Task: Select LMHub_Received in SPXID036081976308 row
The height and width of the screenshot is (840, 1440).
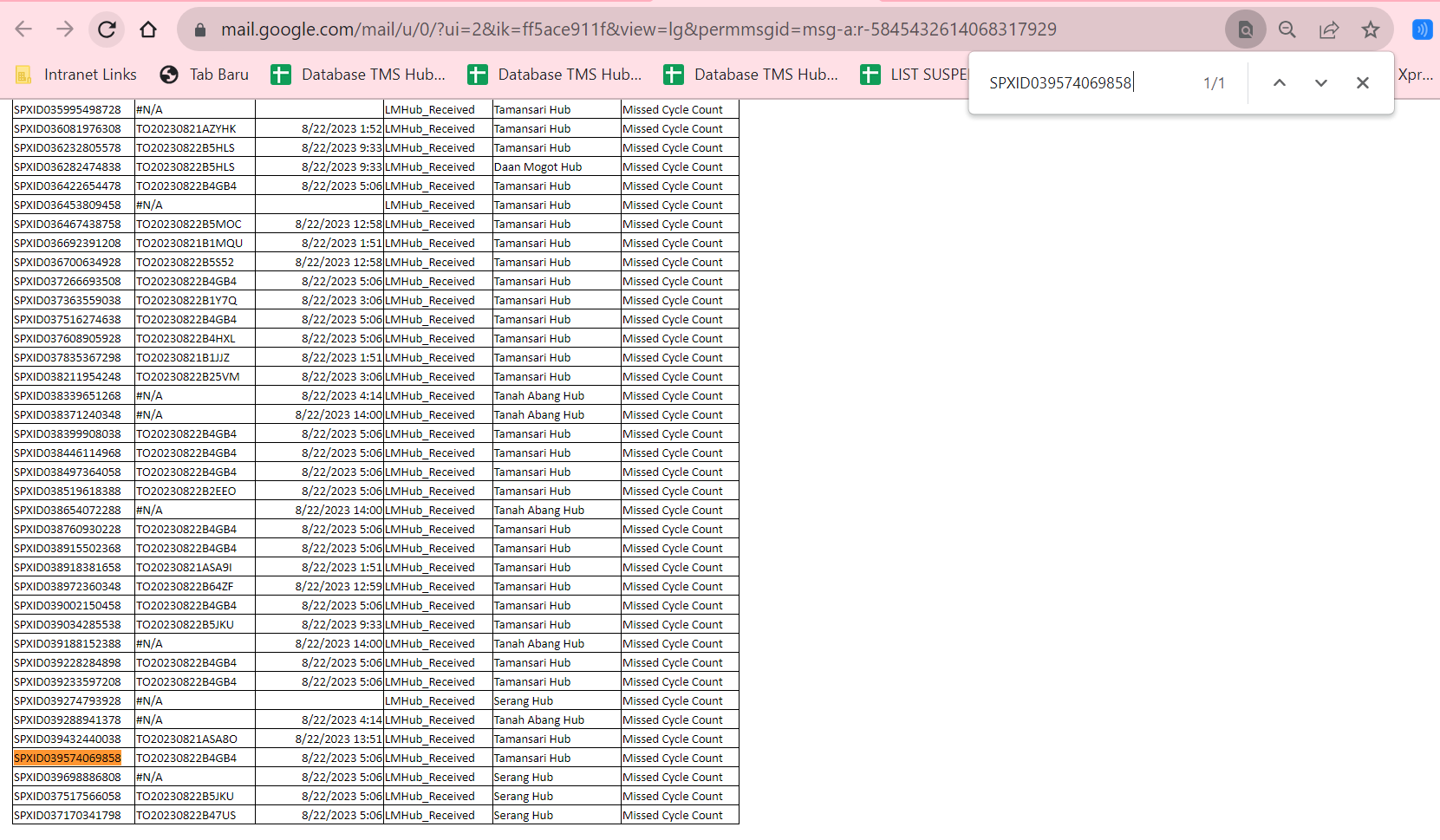Action: [438, 128]
